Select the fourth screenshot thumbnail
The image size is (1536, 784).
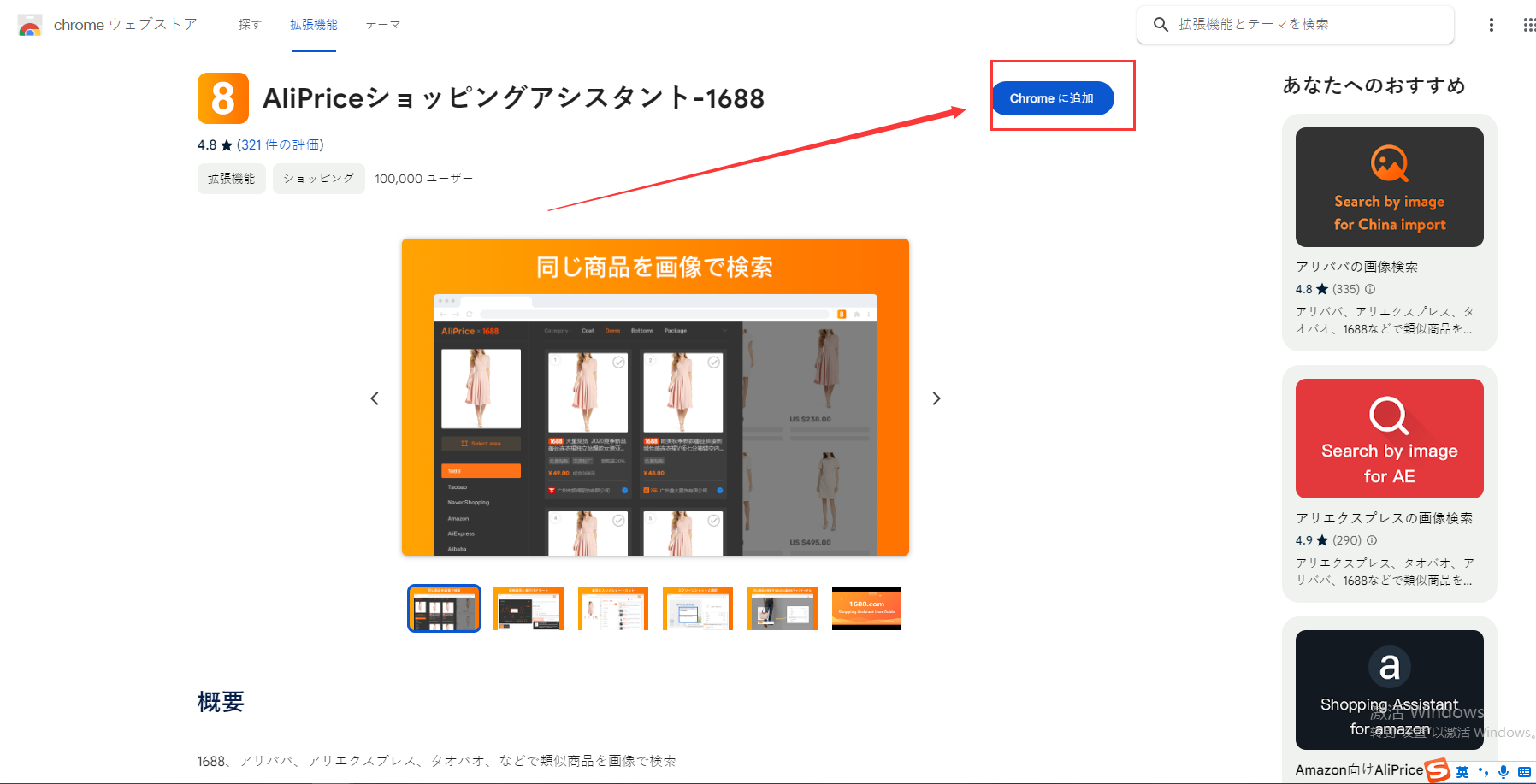pyautogui.click(x=698, y=609)
